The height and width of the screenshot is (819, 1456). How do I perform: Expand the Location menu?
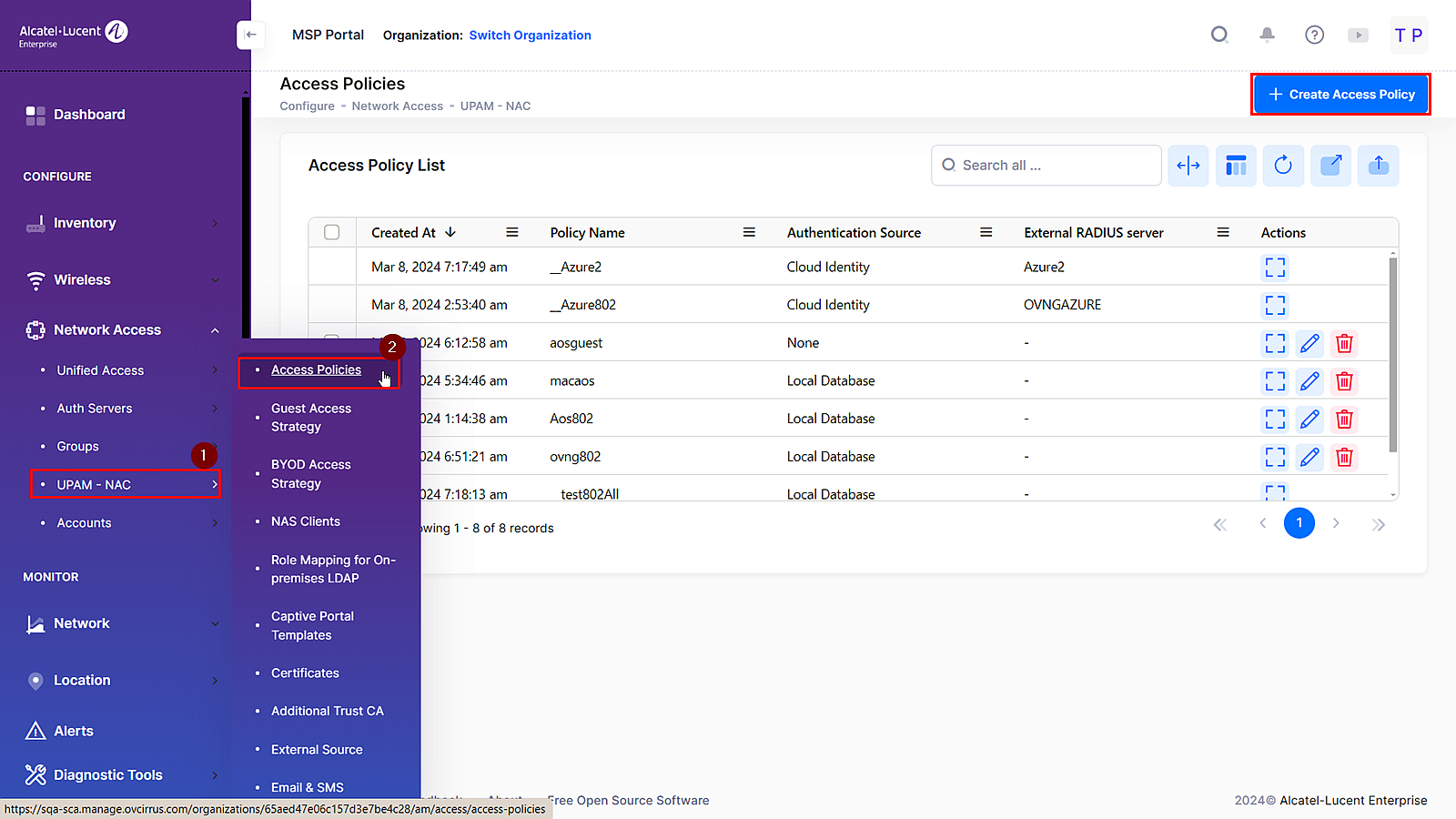click(x=122, y=681)
